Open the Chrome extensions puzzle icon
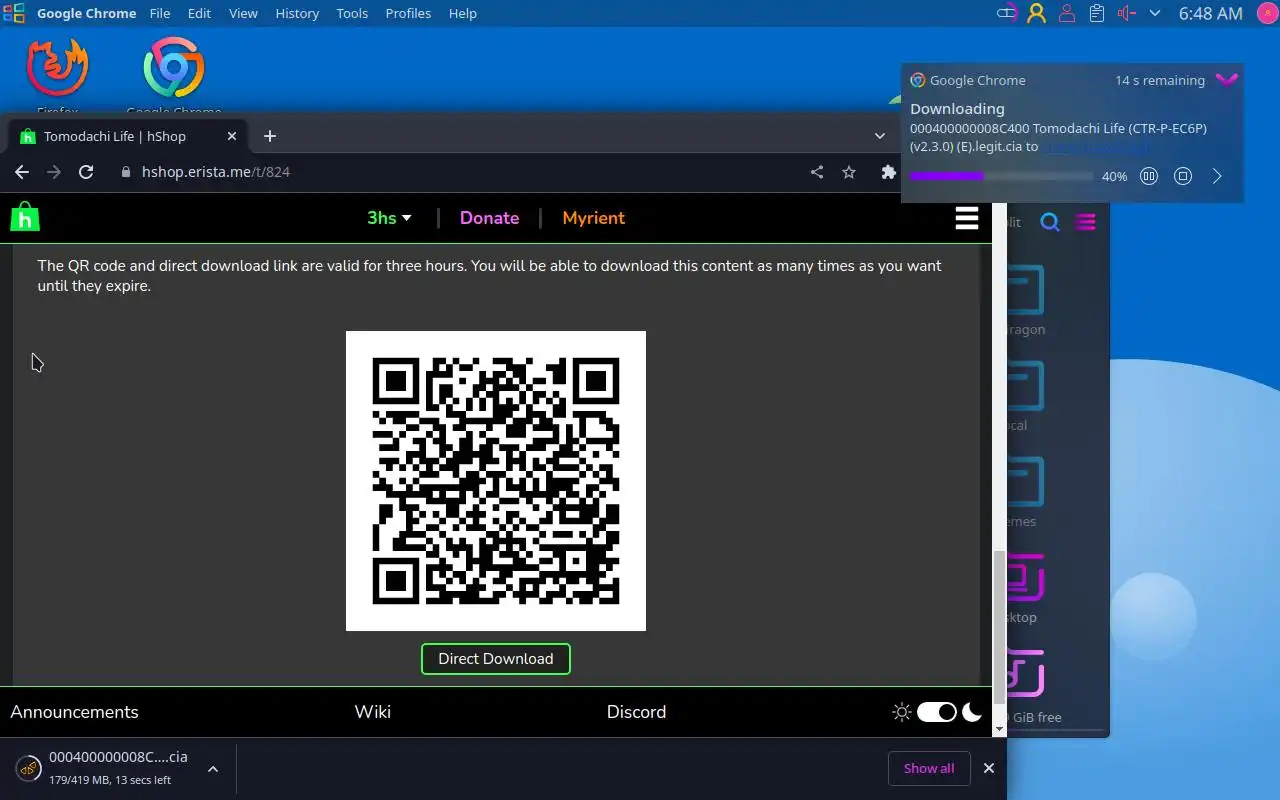1280x800 pixels. [888, 172]
